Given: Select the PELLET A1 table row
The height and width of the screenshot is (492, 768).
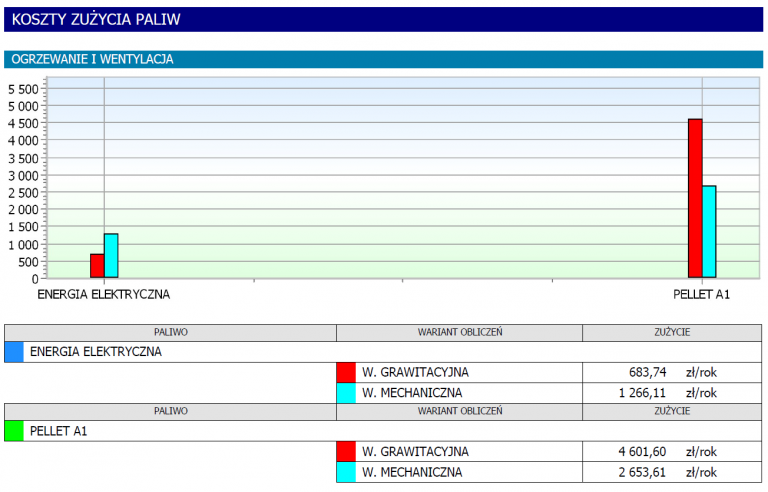Looking at the screenshot, I should tap(383, 431).
